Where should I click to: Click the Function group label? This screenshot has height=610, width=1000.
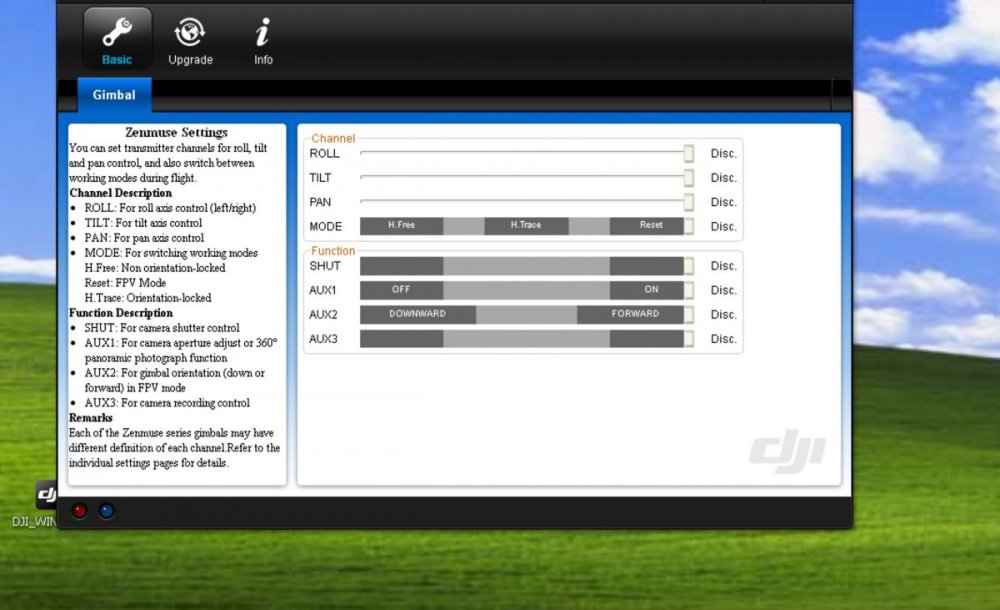pos(333,251)
